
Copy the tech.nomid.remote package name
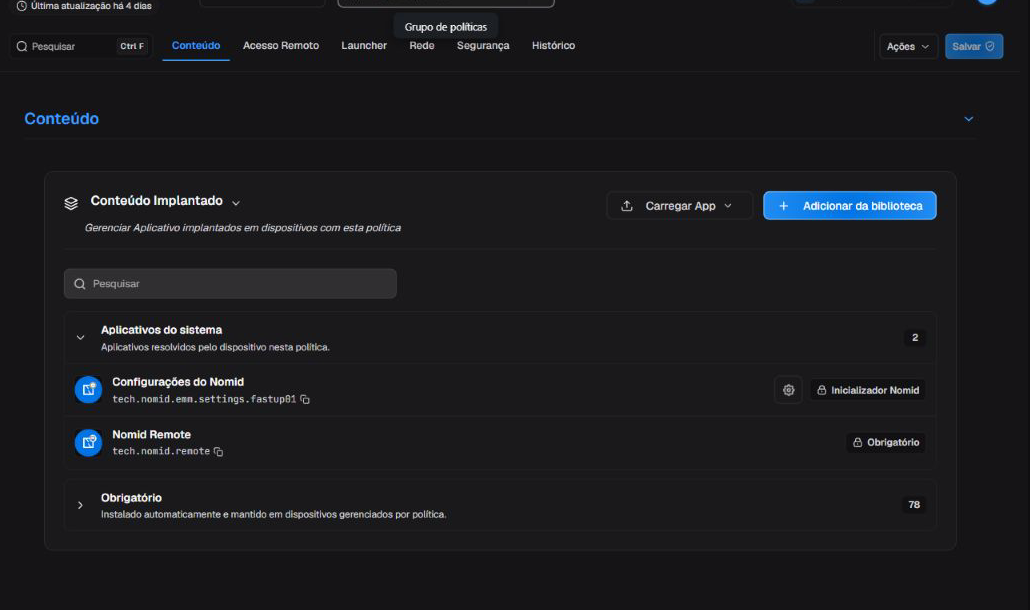pos(219,452)
